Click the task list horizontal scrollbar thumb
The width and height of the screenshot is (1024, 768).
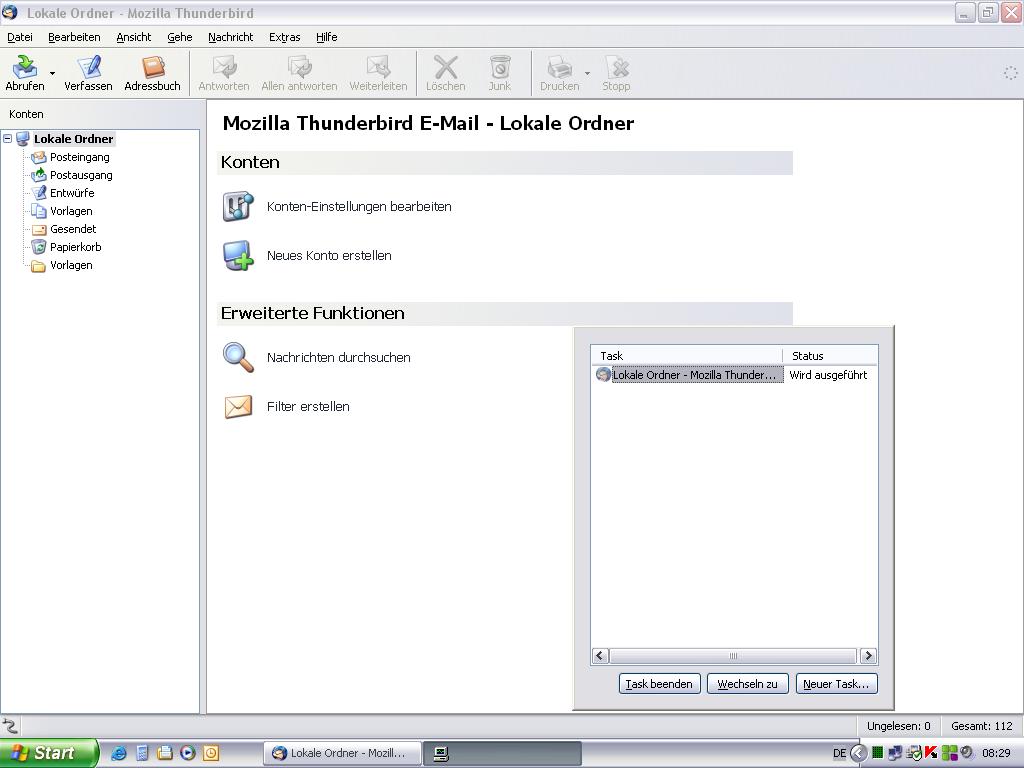(x=733, y=656)
